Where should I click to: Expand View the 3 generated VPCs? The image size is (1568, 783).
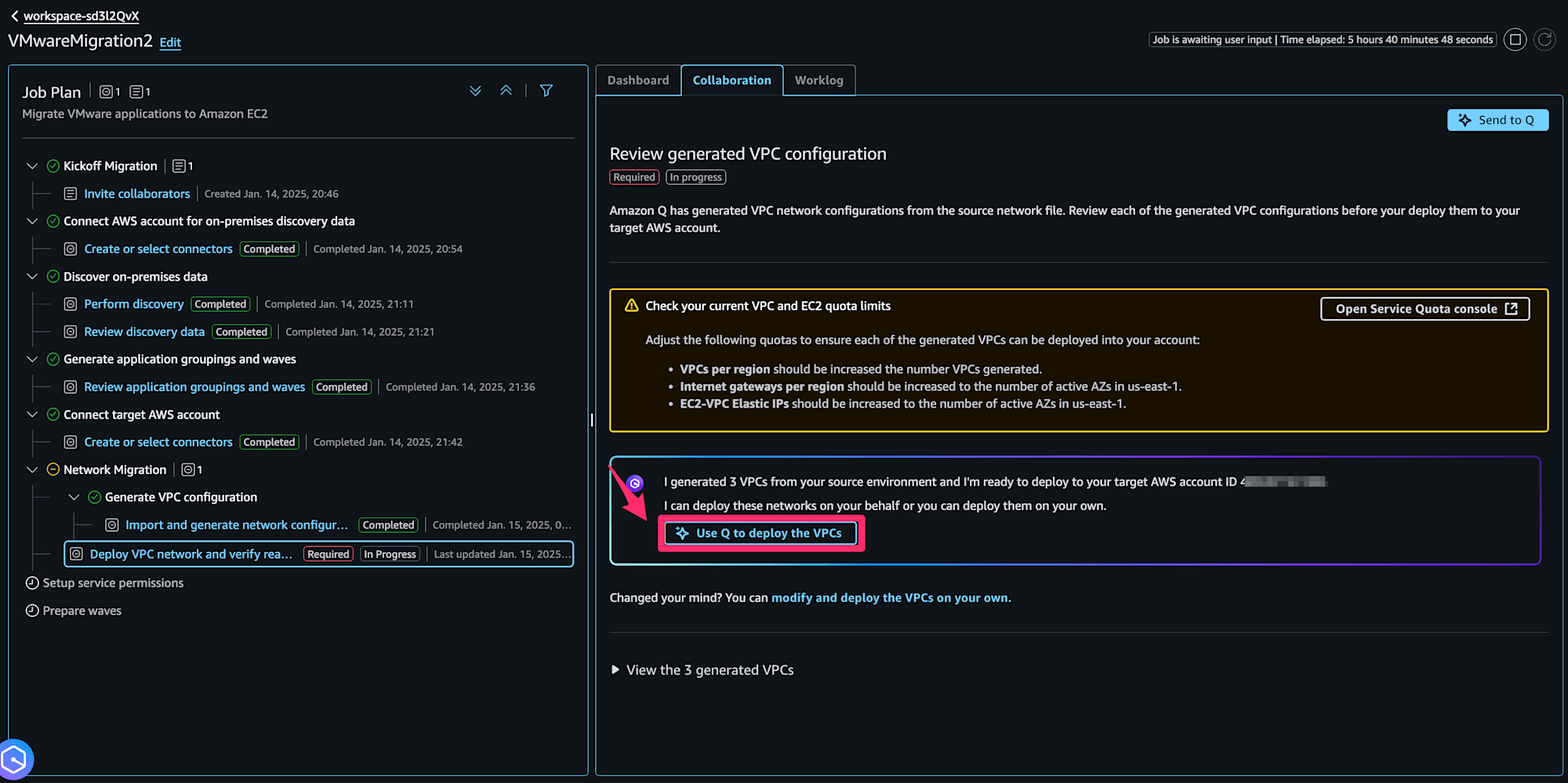pos(702,670)
